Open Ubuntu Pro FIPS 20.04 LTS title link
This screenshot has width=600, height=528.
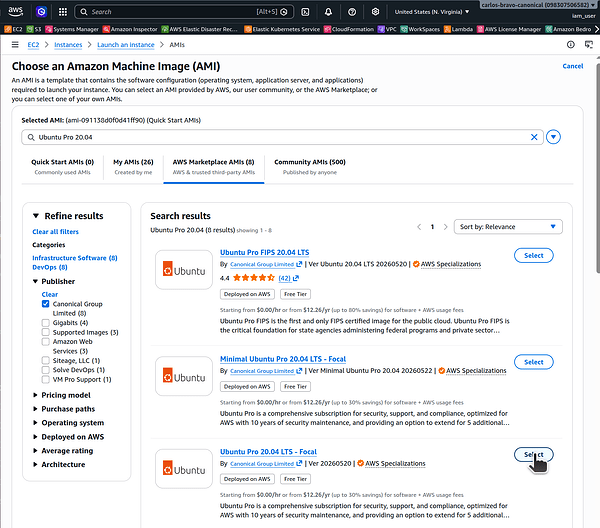(264, 253)
